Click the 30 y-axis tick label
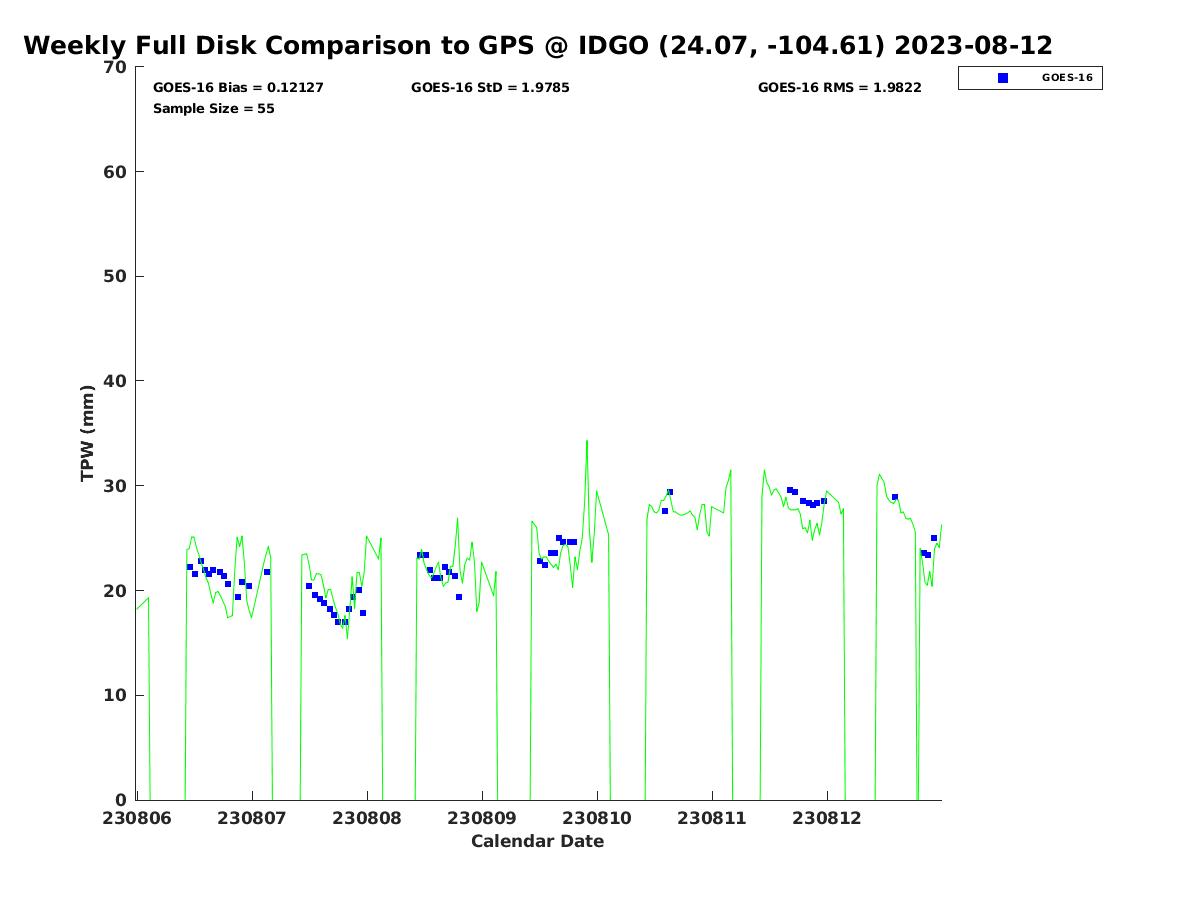This screenshot has width=1200, height=900. [116, 486]
